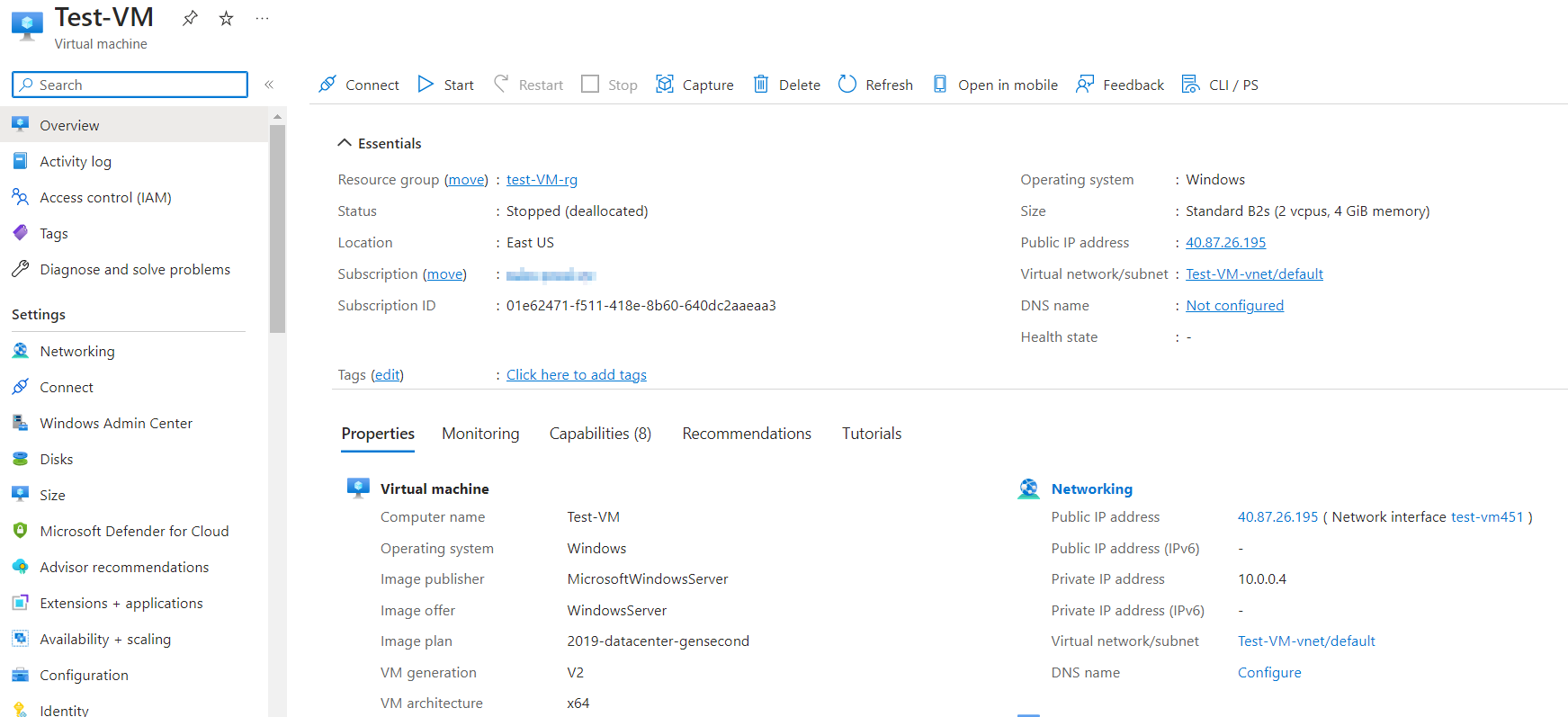Open network interface test-vm451
Screen dimensions: 1568x717
coord(1487,517)
